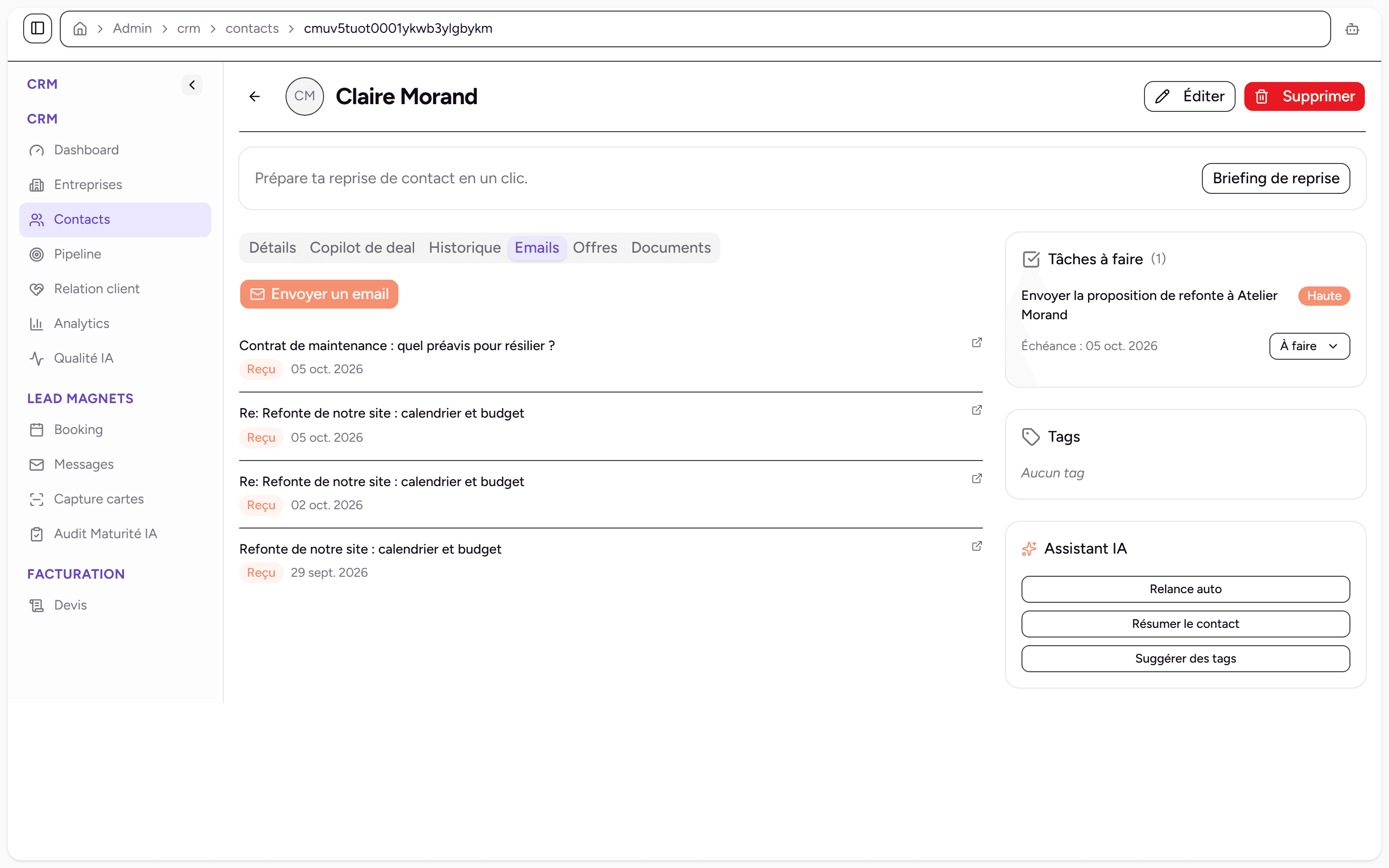
Task: Switch to the Historique tab
Action: tap(464, 248)
